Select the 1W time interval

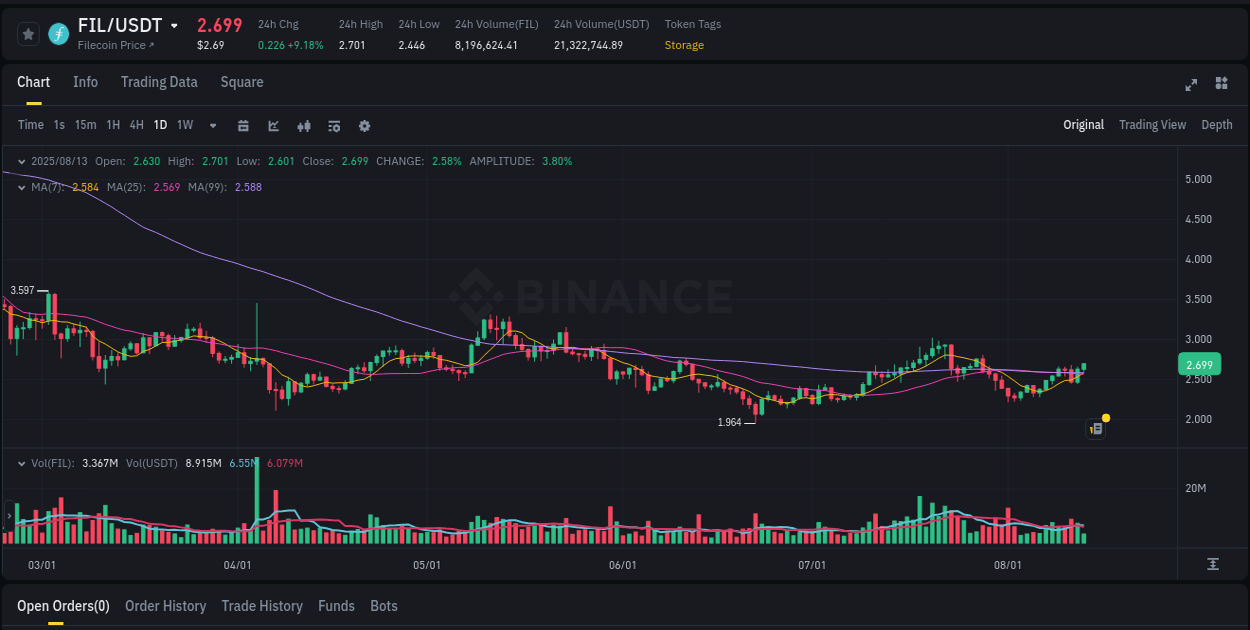point(184,126)
